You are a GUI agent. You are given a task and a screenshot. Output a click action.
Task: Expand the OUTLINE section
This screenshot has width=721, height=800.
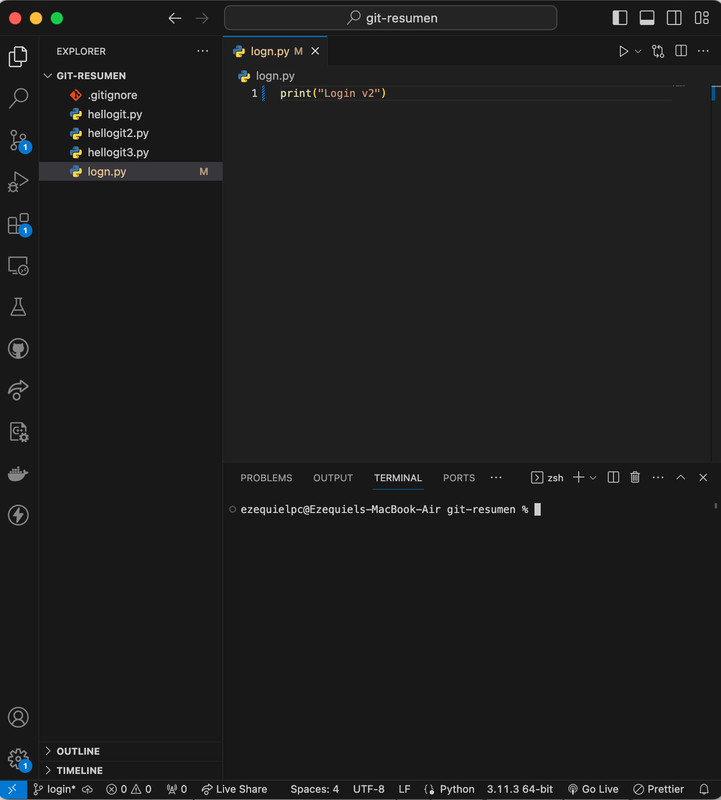click(131, 751)
